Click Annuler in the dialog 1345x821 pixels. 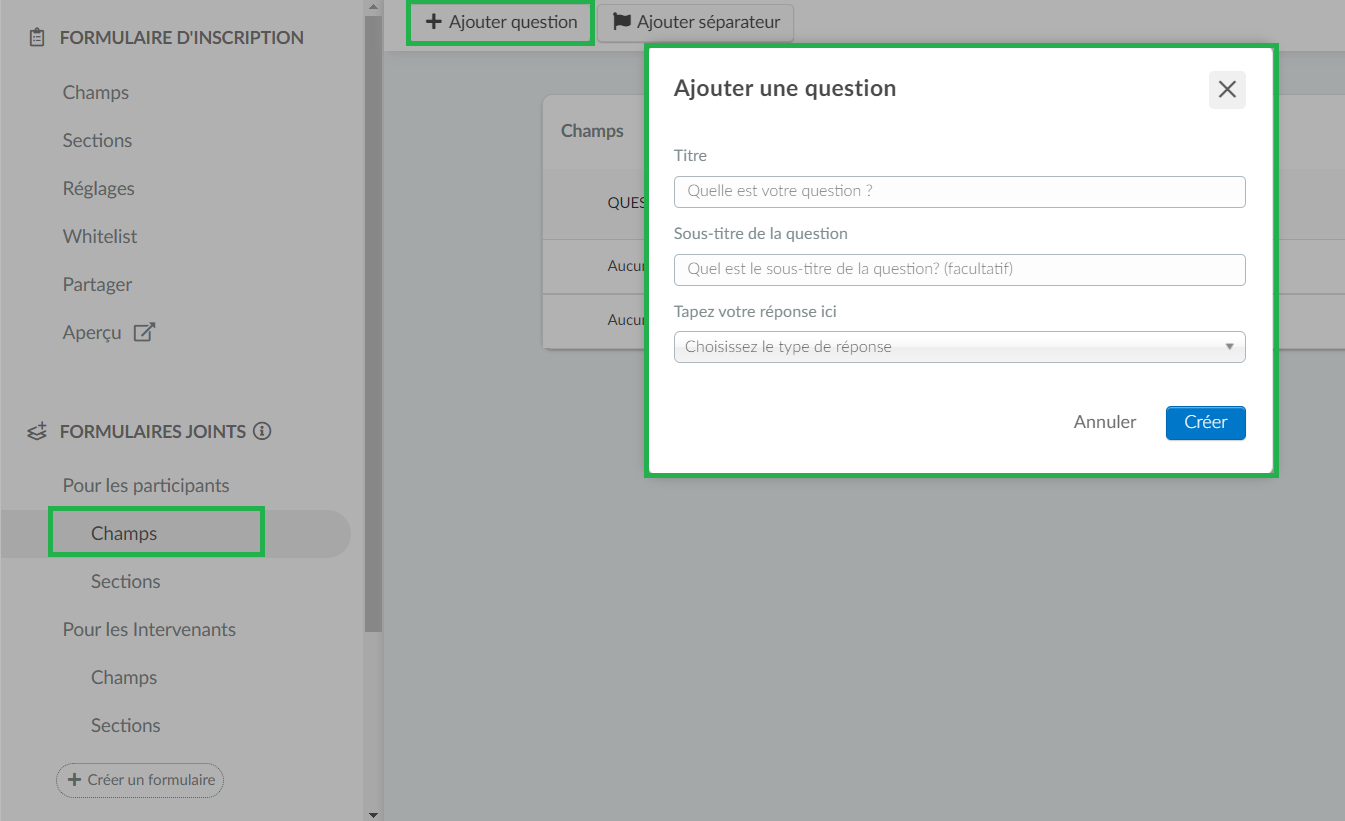(x=1105, y=422)
